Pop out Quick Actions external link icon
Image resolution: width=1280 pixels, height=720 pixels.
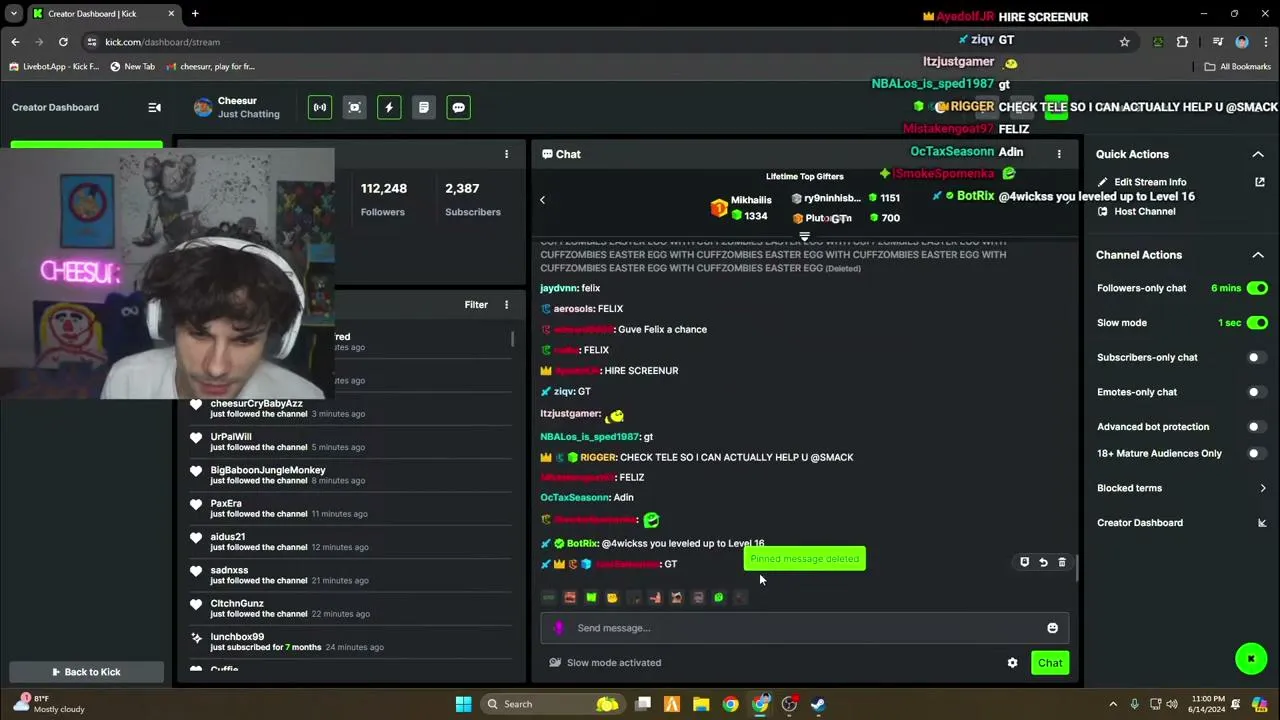(1260, 182)
